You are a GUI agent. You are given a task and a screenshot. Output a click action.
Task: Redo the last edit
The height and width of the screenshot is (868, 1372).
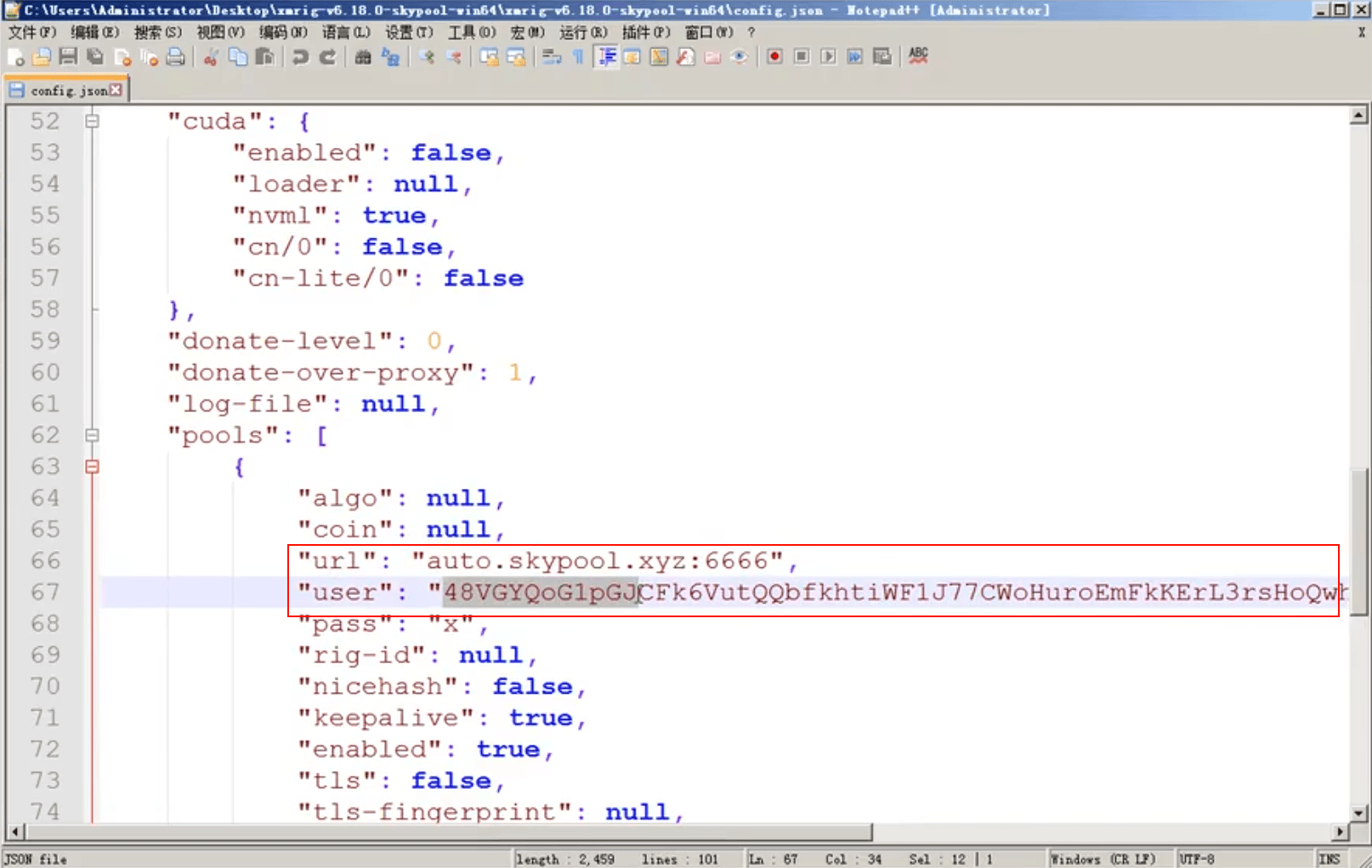click(328, 57)
